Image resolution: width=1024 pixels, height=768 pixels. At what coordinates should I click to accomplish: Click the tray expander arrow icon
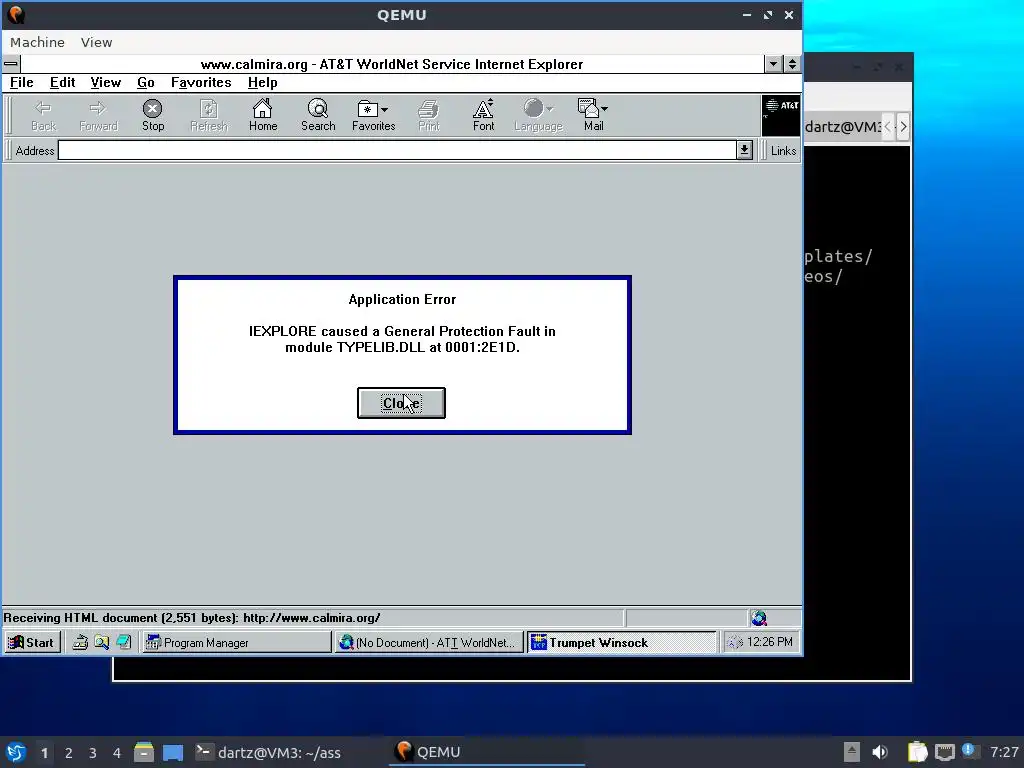pos(852,752)
